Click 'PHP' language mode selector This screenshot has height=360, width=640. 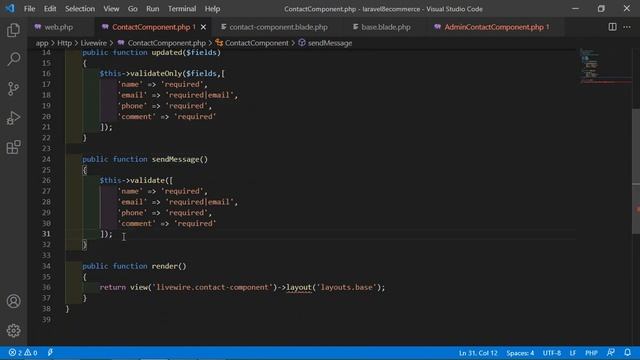tap(591, 353)
